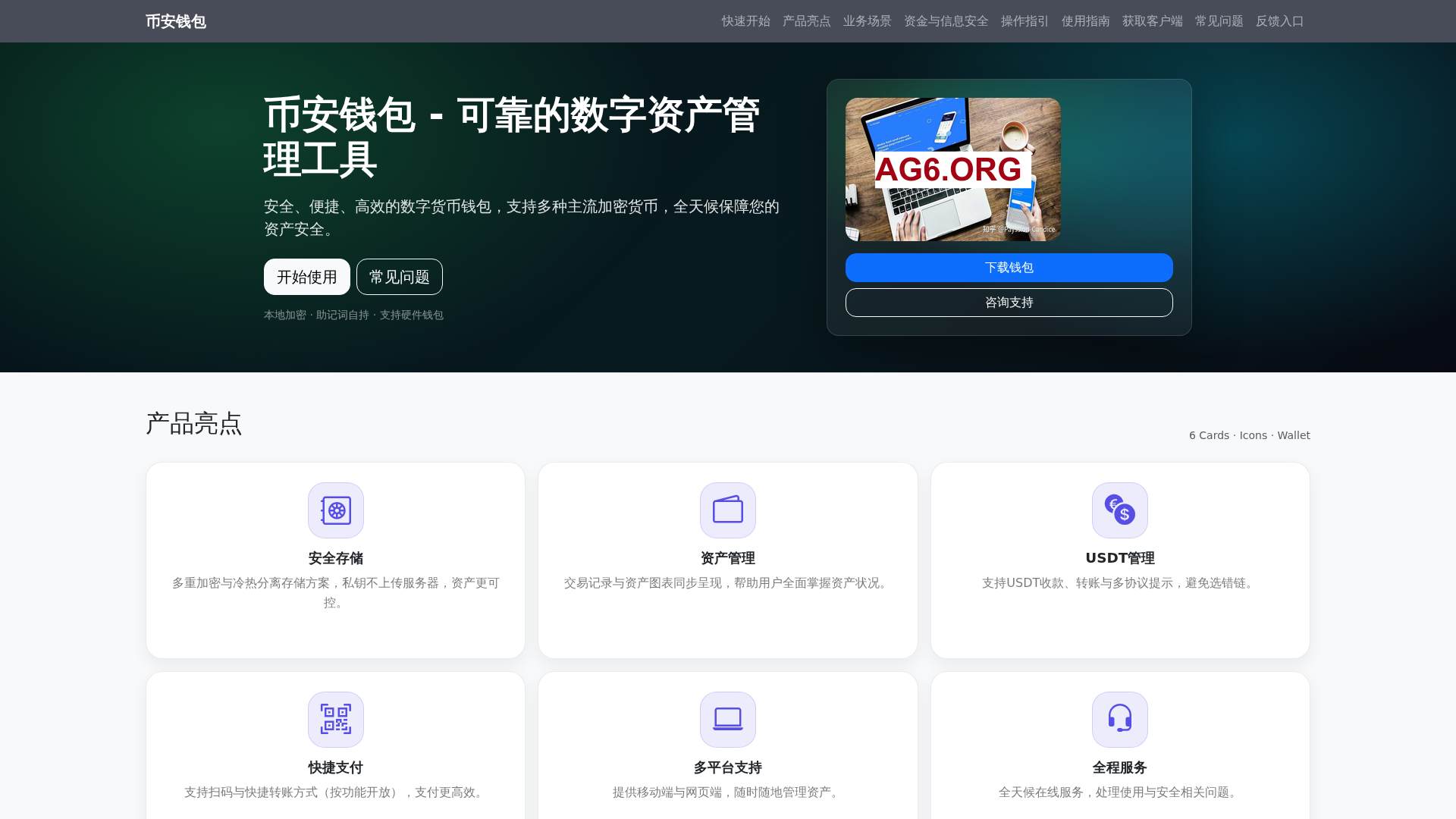The width and height of the screenshot is (1456, 819).
Task: Click the USDT管理 card title
Action: pos(1120,558)
